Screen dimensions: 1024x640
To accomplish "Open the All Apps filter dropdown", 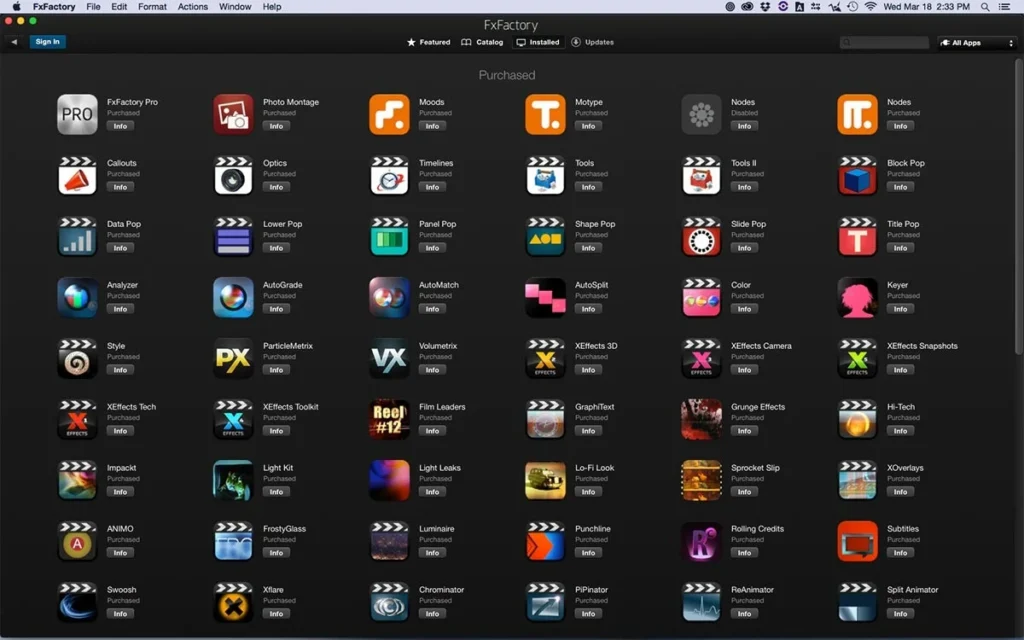I will tap(977, 42).
